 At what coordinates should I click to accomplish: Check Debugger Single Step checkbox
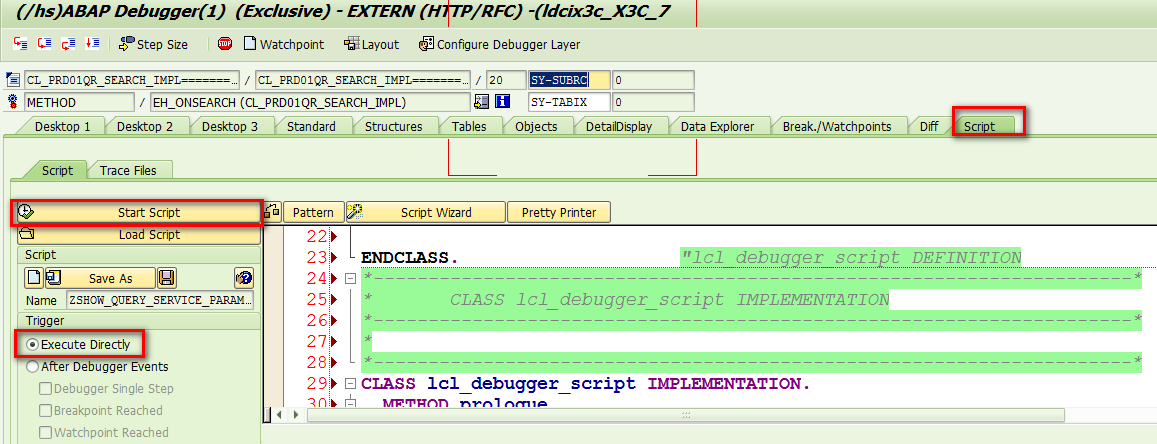pos(46,389)
